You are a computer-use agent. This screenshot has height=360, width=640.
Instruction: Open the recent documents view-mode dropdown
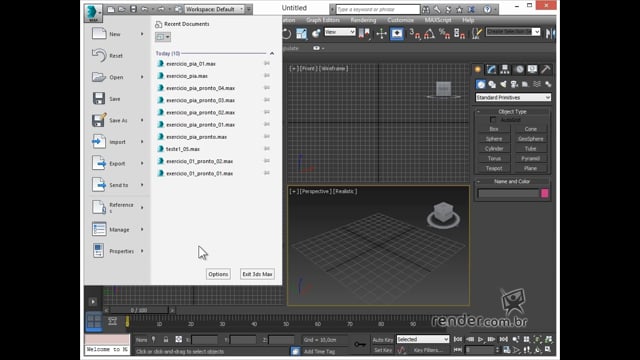(163, 37)
